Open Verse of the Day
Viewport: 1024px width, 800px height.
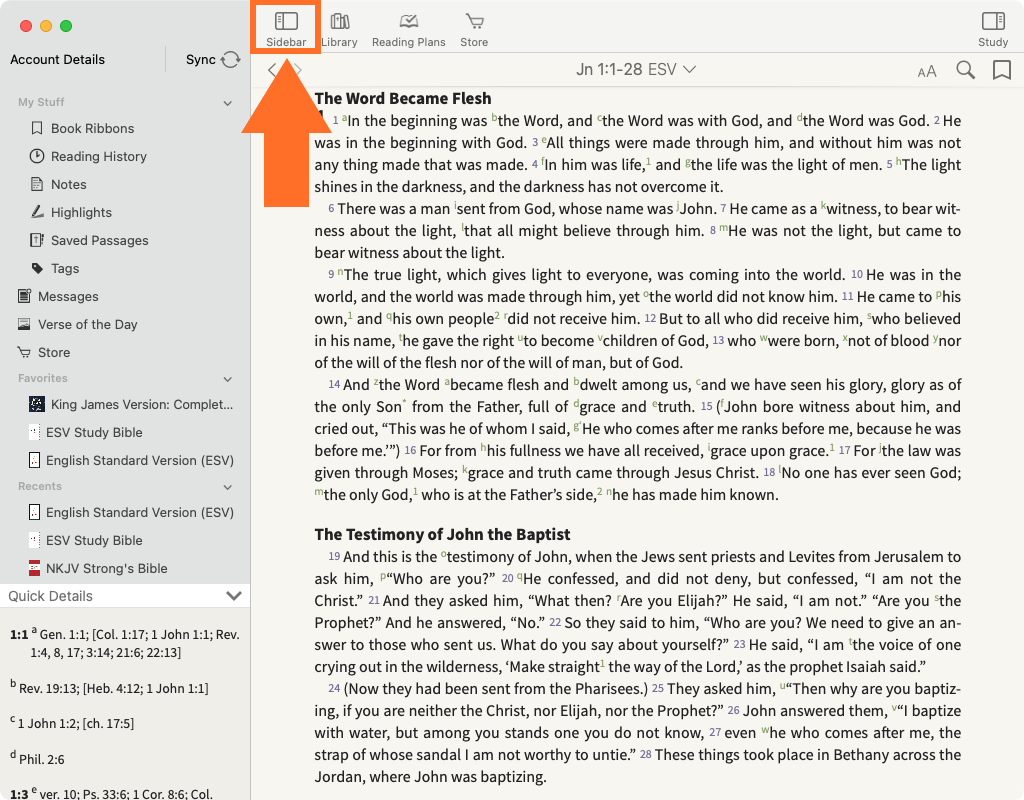click(x=87, y=324)
